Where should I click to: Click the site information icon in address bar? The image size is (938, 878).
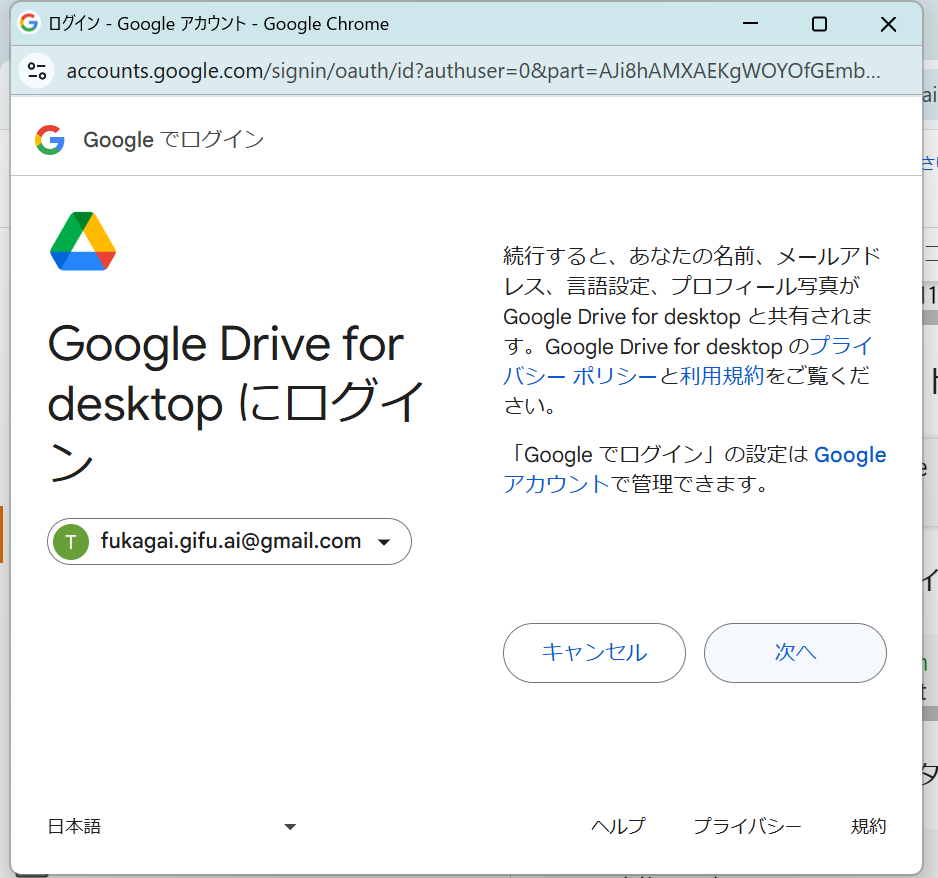(x=37, y=71)
